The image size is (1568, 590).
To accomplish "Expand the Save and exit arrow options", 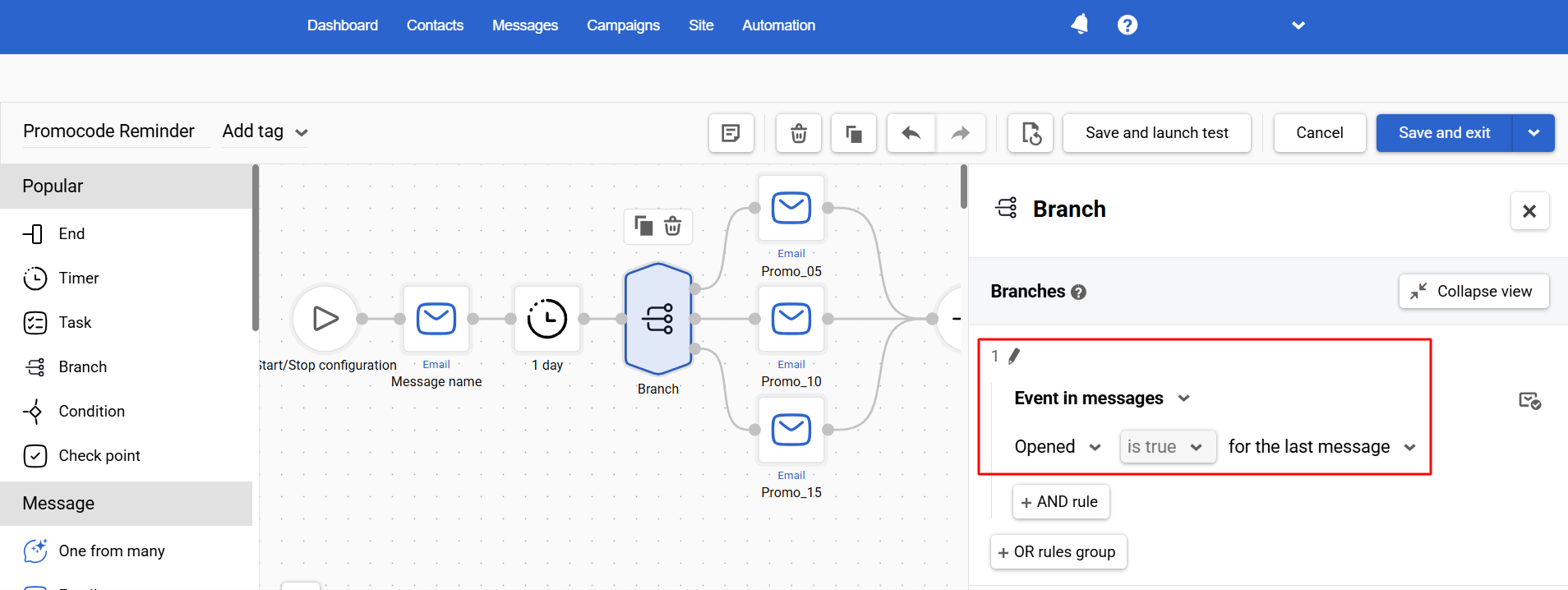I will (1533, 133).
